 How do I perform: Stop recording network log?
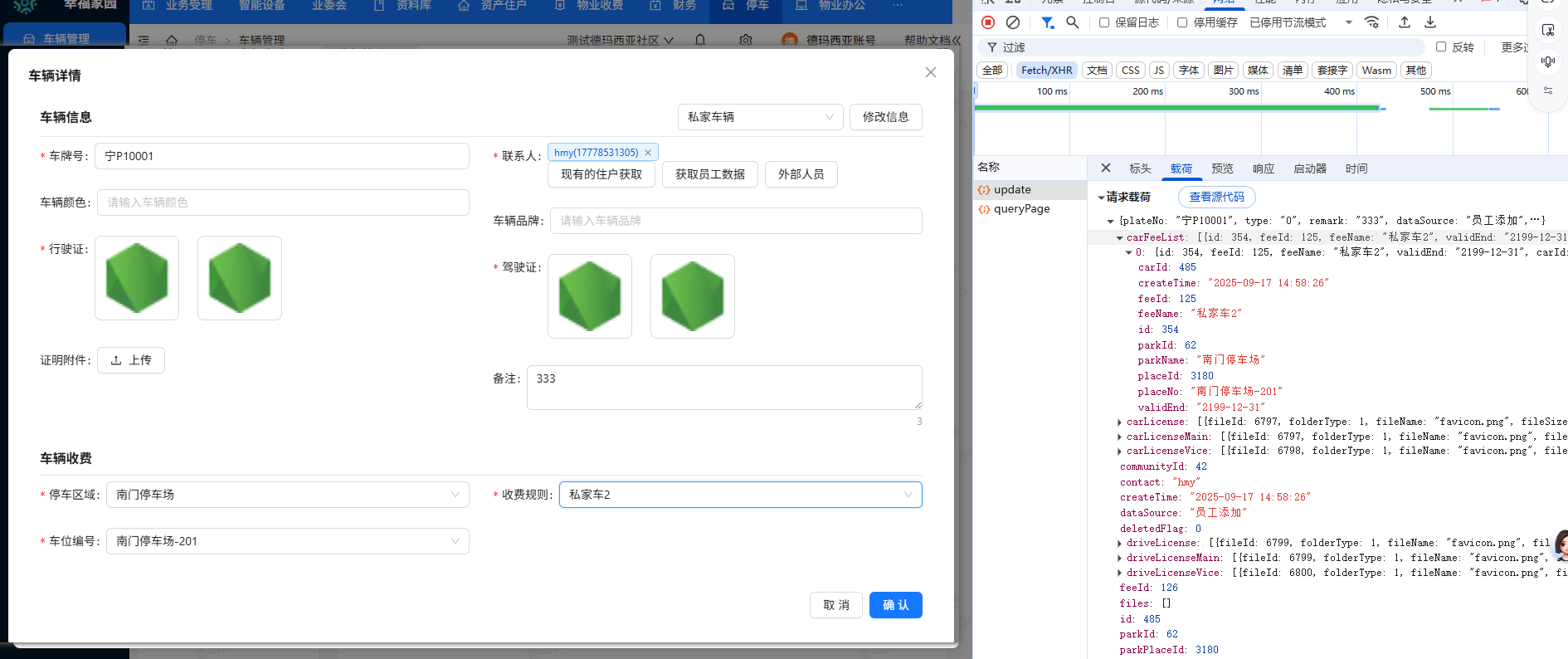987,22
